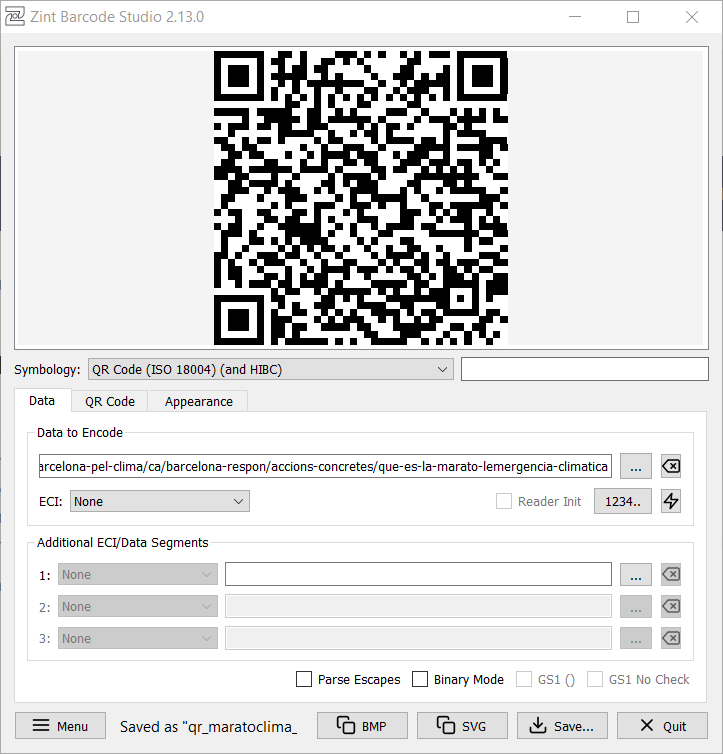Click the Data to Encode input field
This screenshot has width=723, height=754.
coord(324,467)
